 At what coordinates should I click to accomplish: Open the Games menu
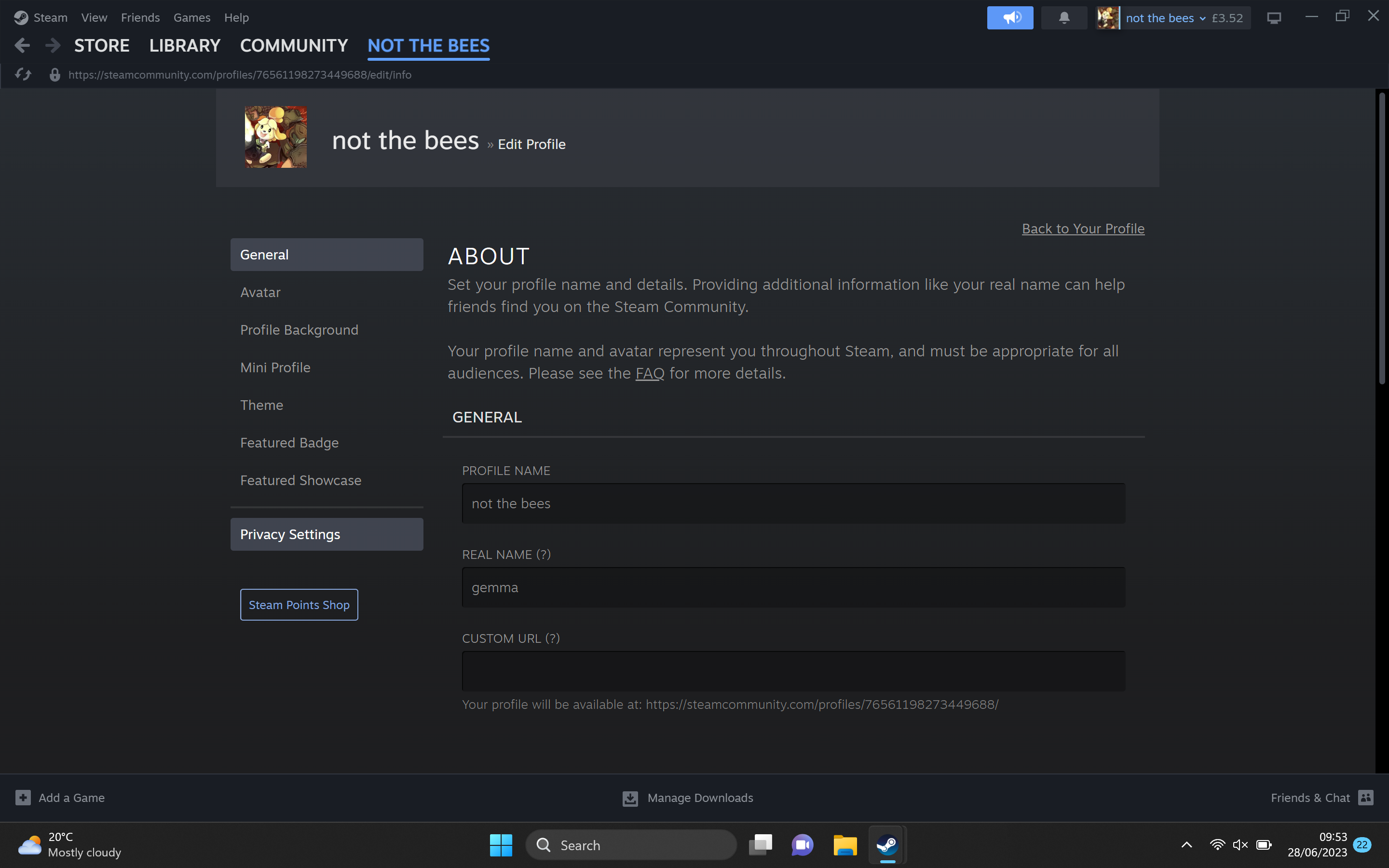[191, 18]
